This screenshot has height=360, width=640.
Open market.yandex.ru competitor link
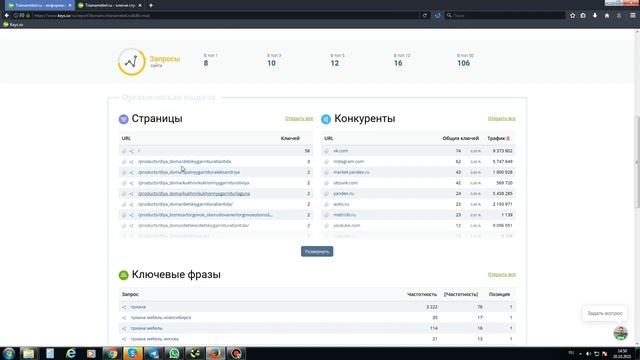pos(351,172)
